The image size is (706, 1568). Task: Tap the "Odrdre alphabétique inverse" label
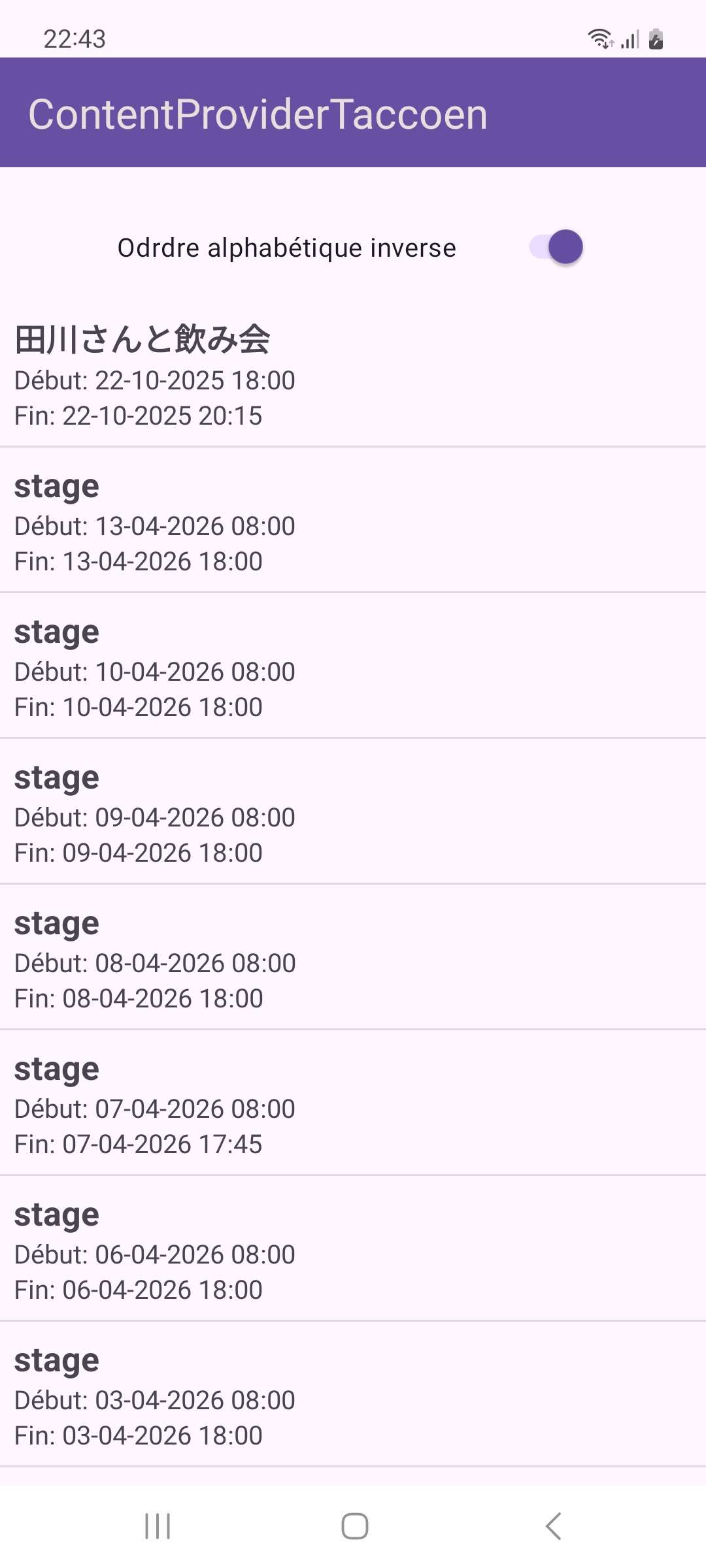tap(286, 248)
